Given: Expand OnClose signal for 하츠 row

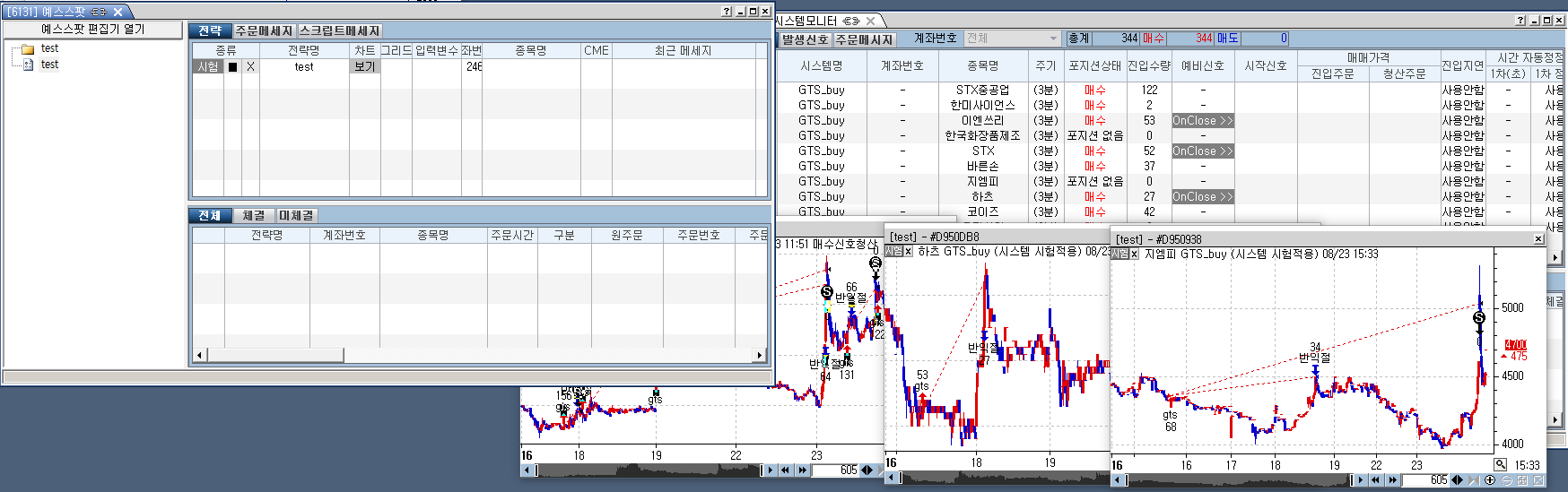Looking at the screenshot, I should (x=1202, y=197).
